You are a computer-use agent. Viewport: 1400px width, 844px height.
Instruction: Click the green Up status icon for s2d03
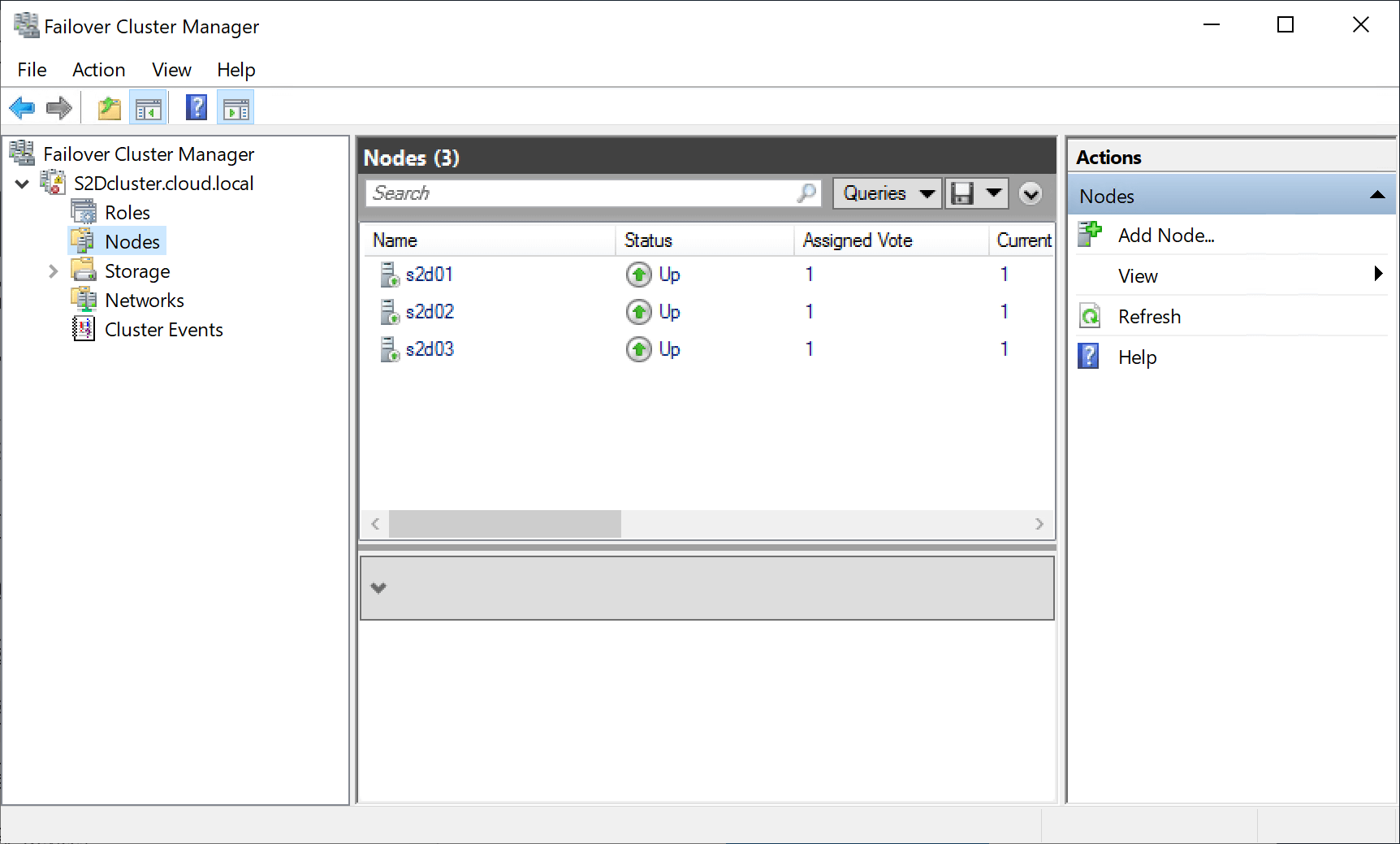click(639, 349)
